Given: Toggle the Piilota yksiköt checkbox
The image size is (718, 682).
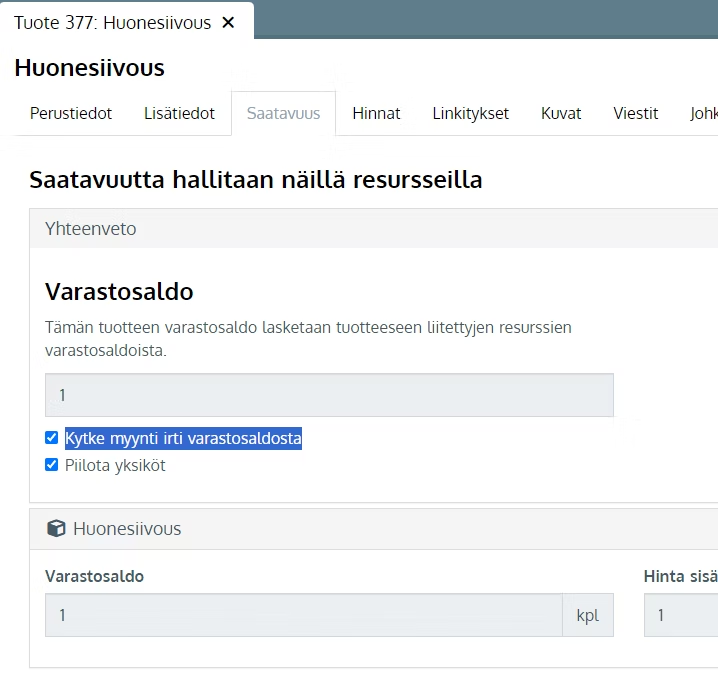Looking at the screenshot, I should 52,465.
